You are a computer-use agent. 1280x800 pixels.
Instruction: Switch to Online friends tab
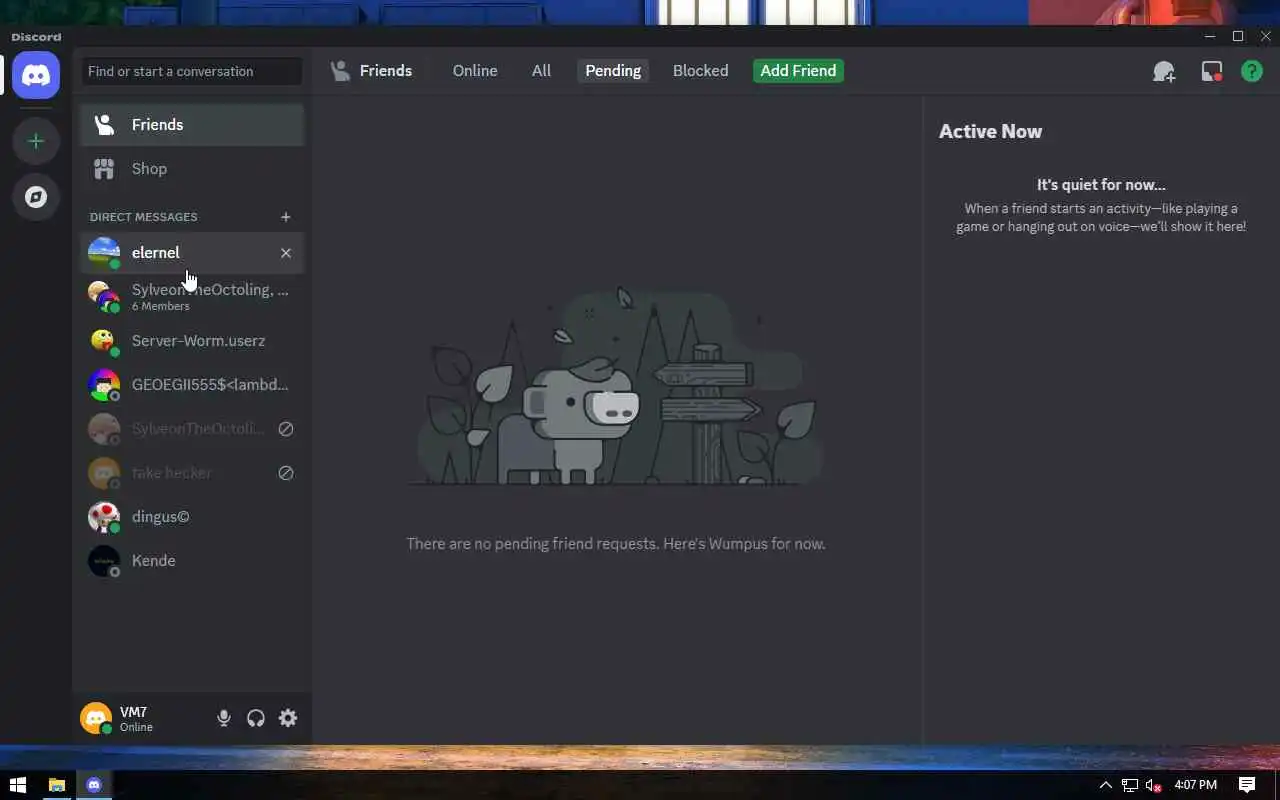tap(475, 71)
